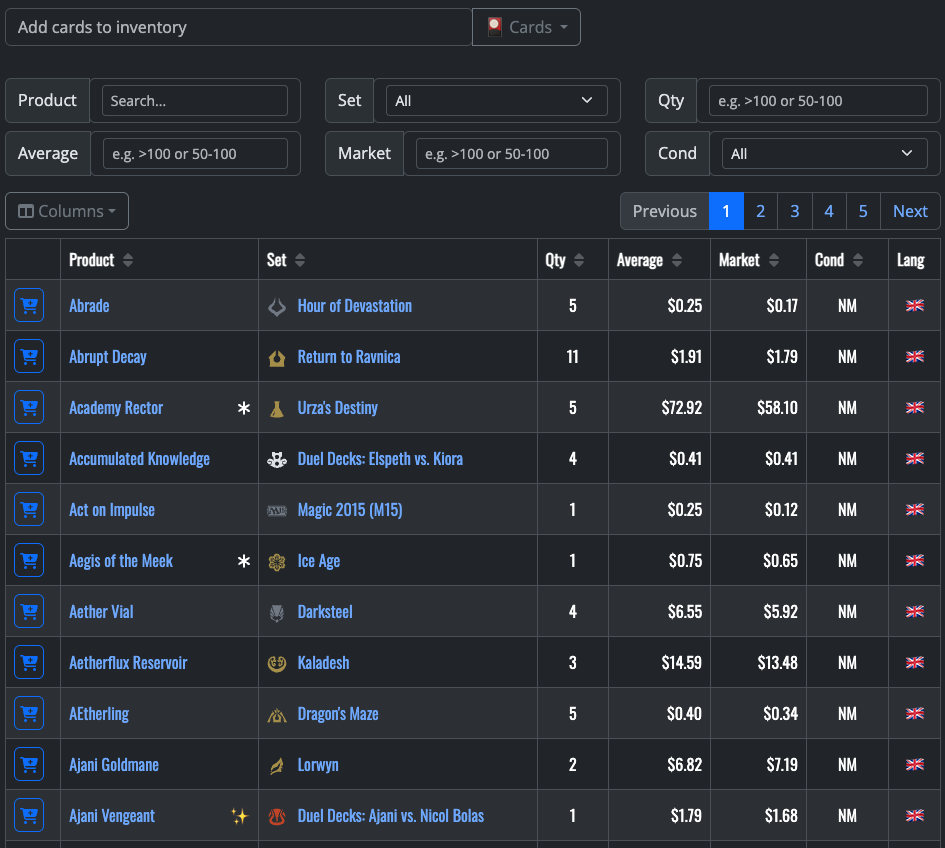Image resolution: width=945 pixels, height=848 pixels.
Task: Open the Cond filter dropdown
Action: (x=823, y=153)
